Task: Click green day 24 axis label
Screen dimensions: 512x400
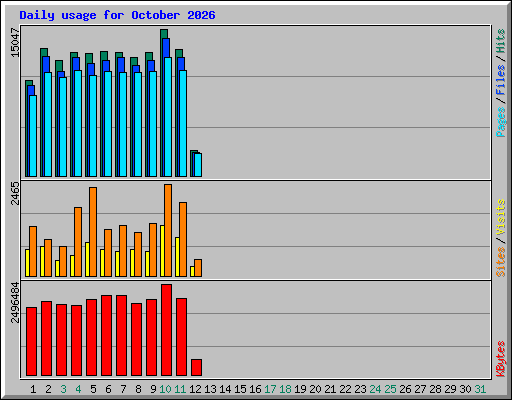Action: (375, 389)
